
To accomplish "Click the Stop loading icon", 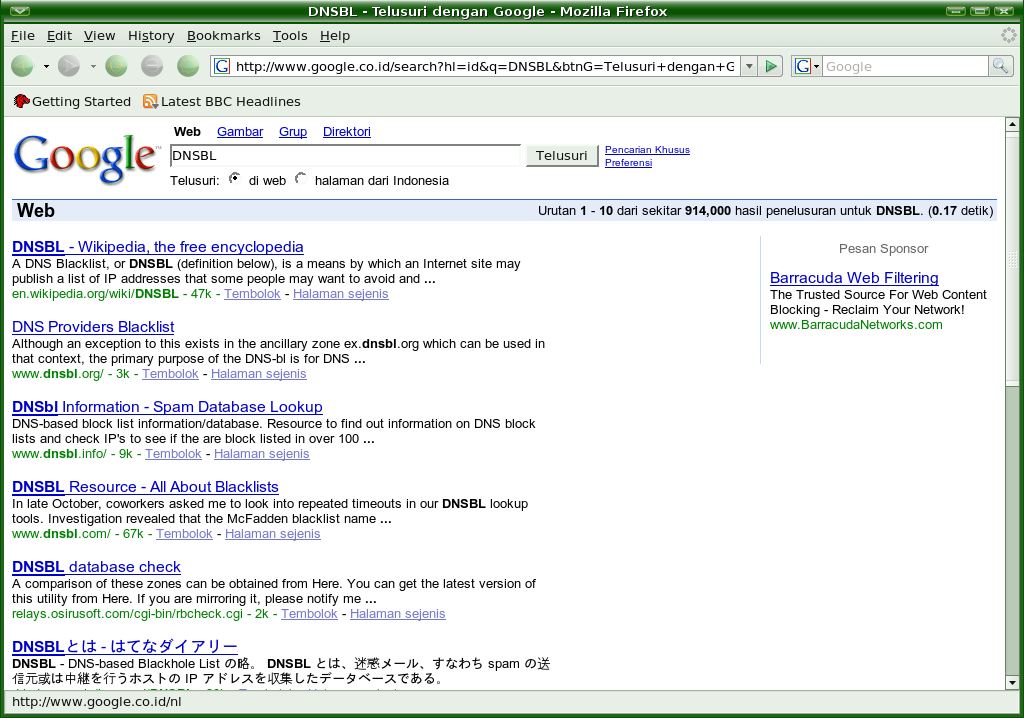I will (152, 66).
